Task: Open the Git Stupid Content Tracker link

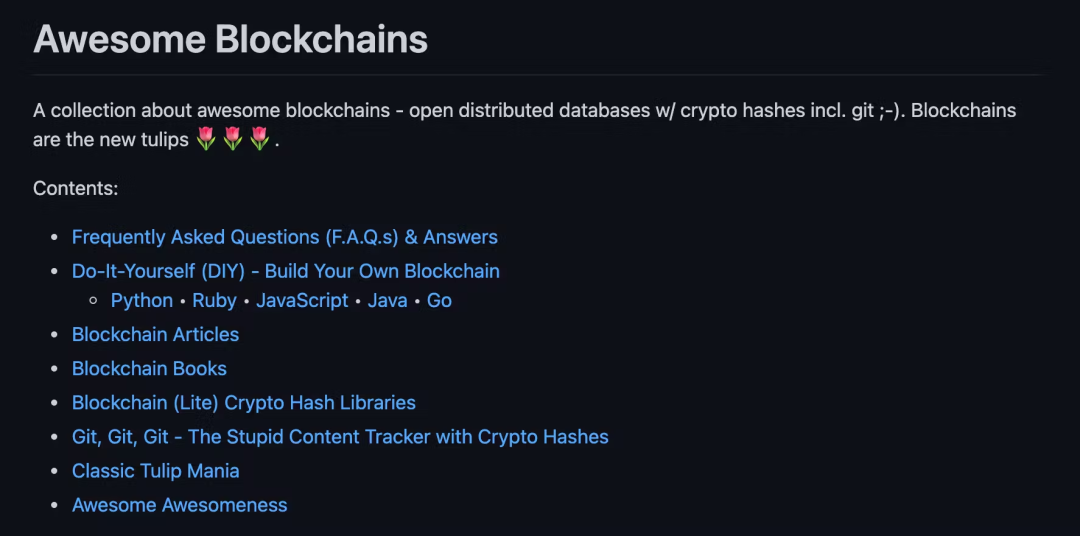Action: click(x=340, y=437)
